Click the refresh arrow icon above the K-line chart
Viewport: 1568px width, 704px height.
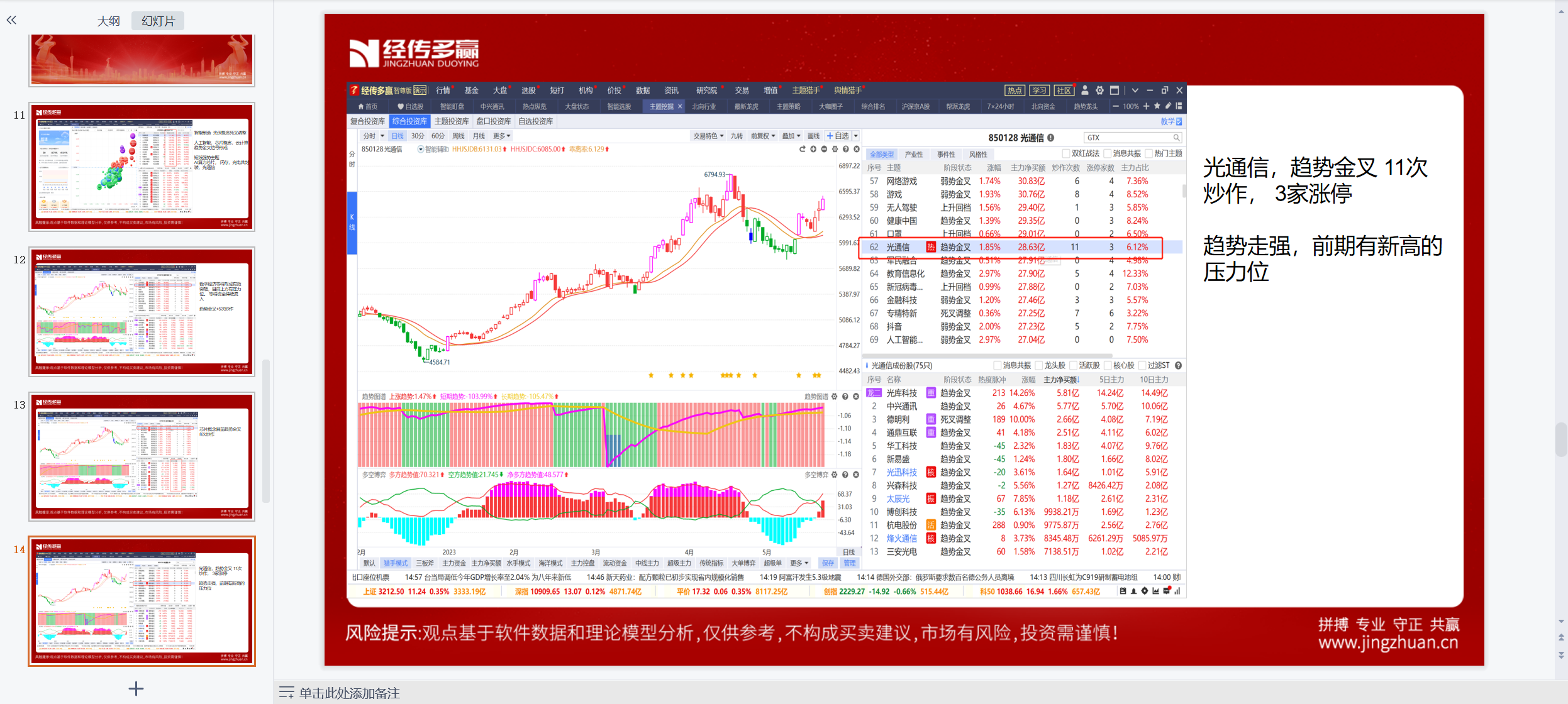802,149
